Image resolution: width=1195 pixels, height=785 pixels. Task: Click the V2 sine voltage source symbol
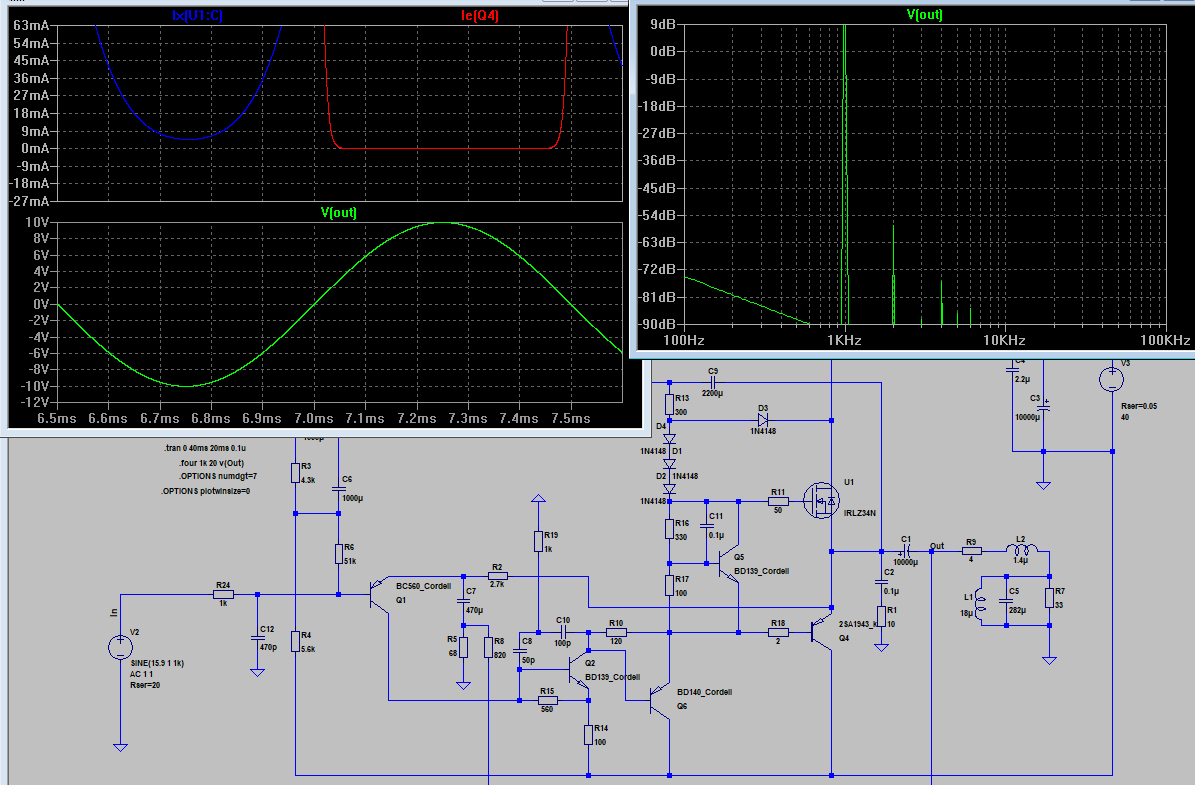point(120,647)
